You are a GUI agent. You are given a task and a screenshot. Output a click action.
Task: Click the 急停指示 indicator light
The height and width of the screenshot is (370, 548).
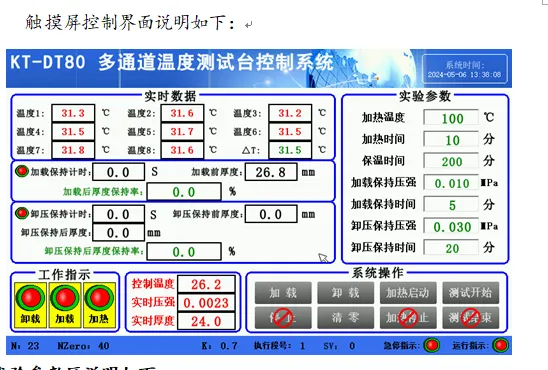point(432,345)
